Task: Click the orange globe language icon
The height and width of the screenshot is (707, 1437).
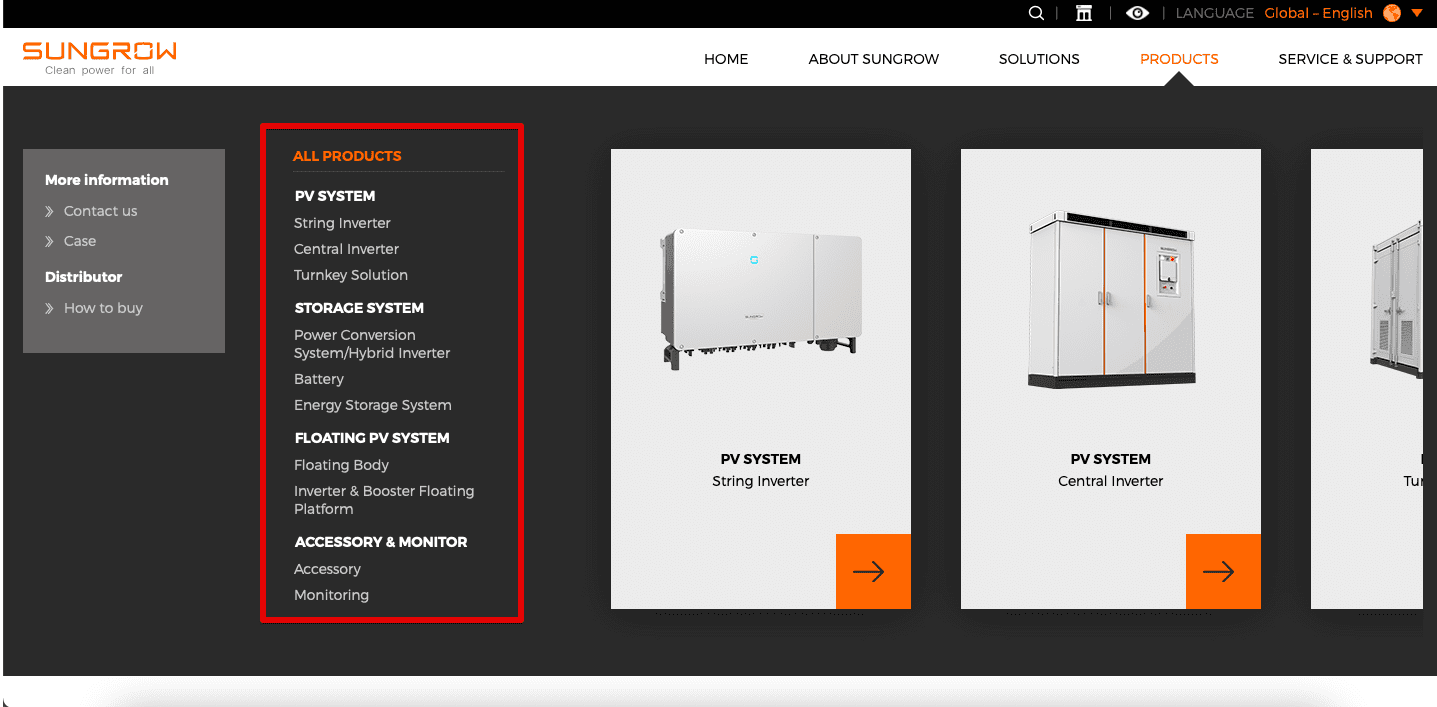Action: coord(1392,13)
